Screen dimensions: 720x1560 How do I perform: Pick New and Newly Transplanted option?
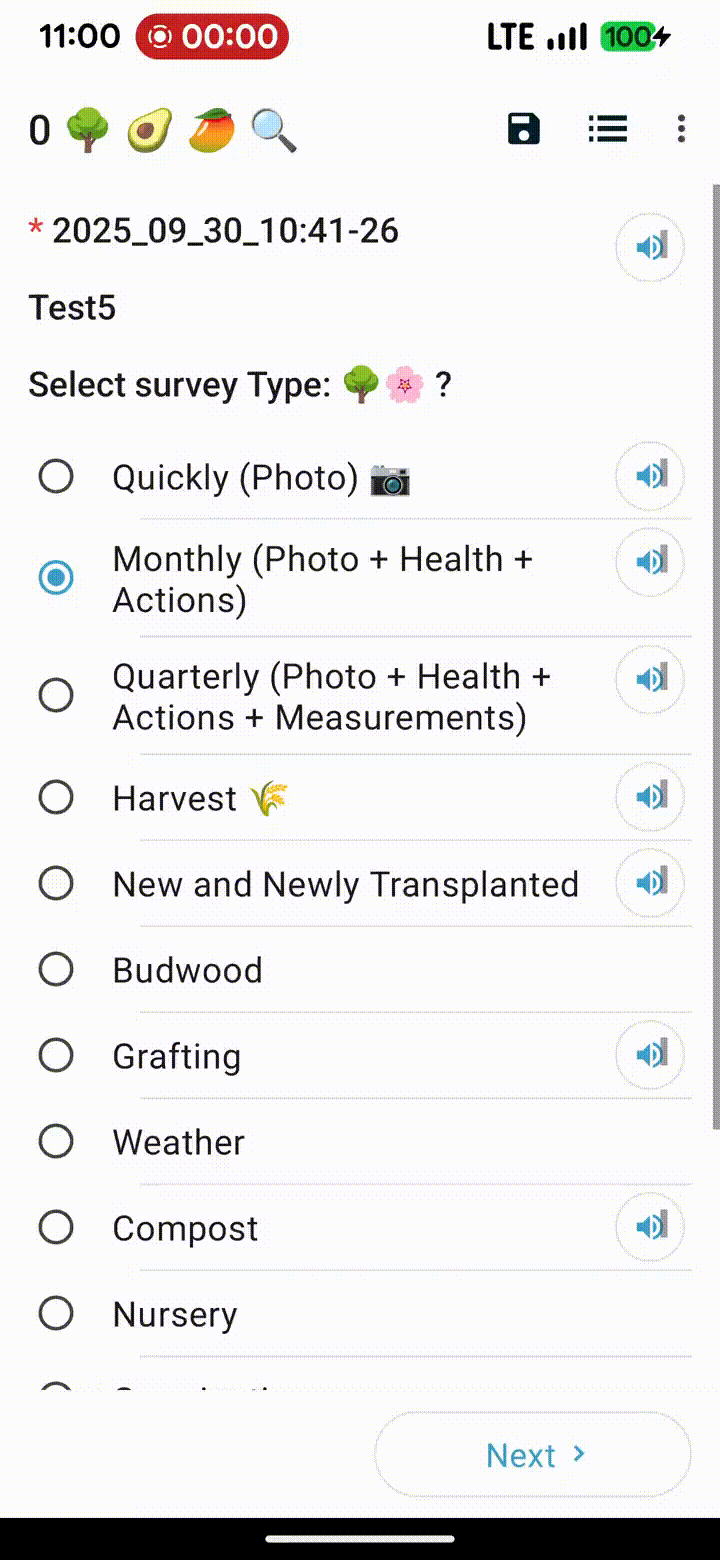coord(56,883)
